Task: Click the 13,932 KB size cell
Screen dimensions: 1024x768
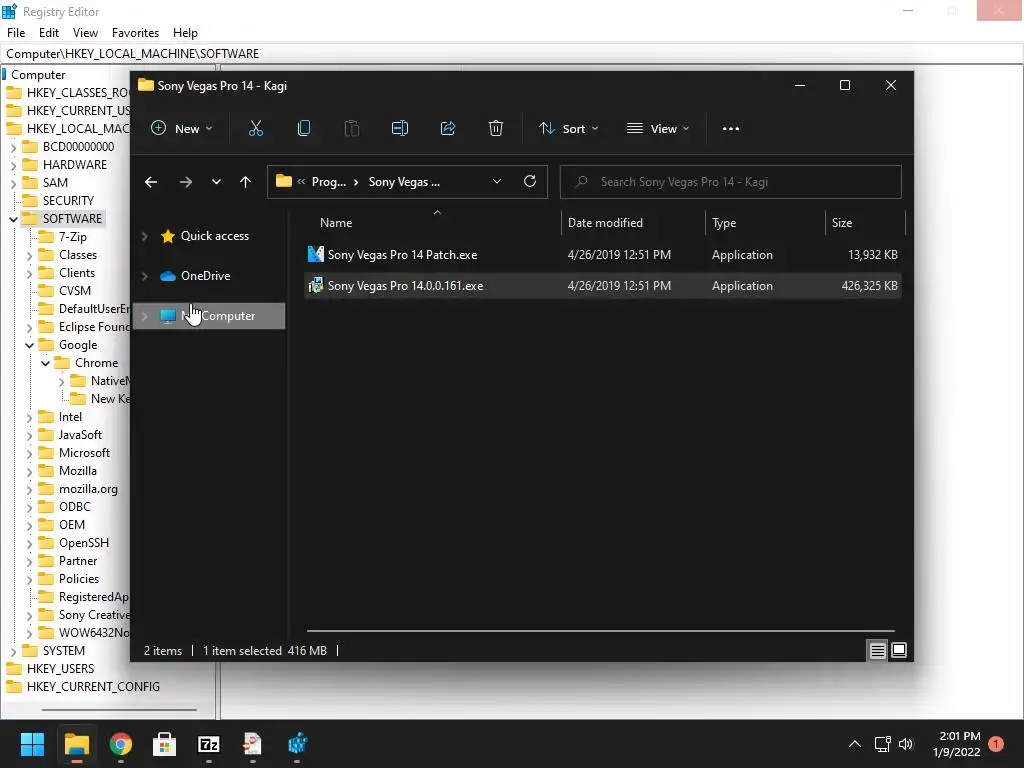Action: [x=872, y=255]
